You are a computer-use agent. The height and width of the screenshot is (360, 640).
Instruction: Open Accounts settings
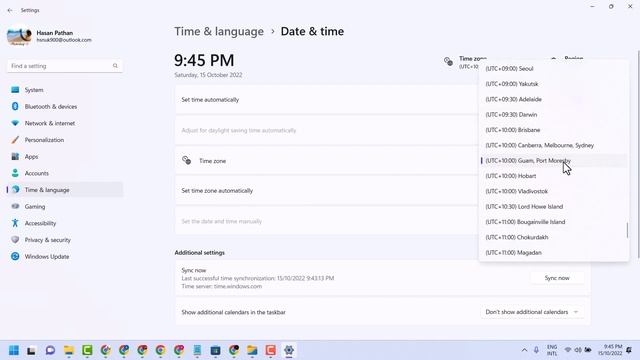pyautogui.click(x=65, y=173)
